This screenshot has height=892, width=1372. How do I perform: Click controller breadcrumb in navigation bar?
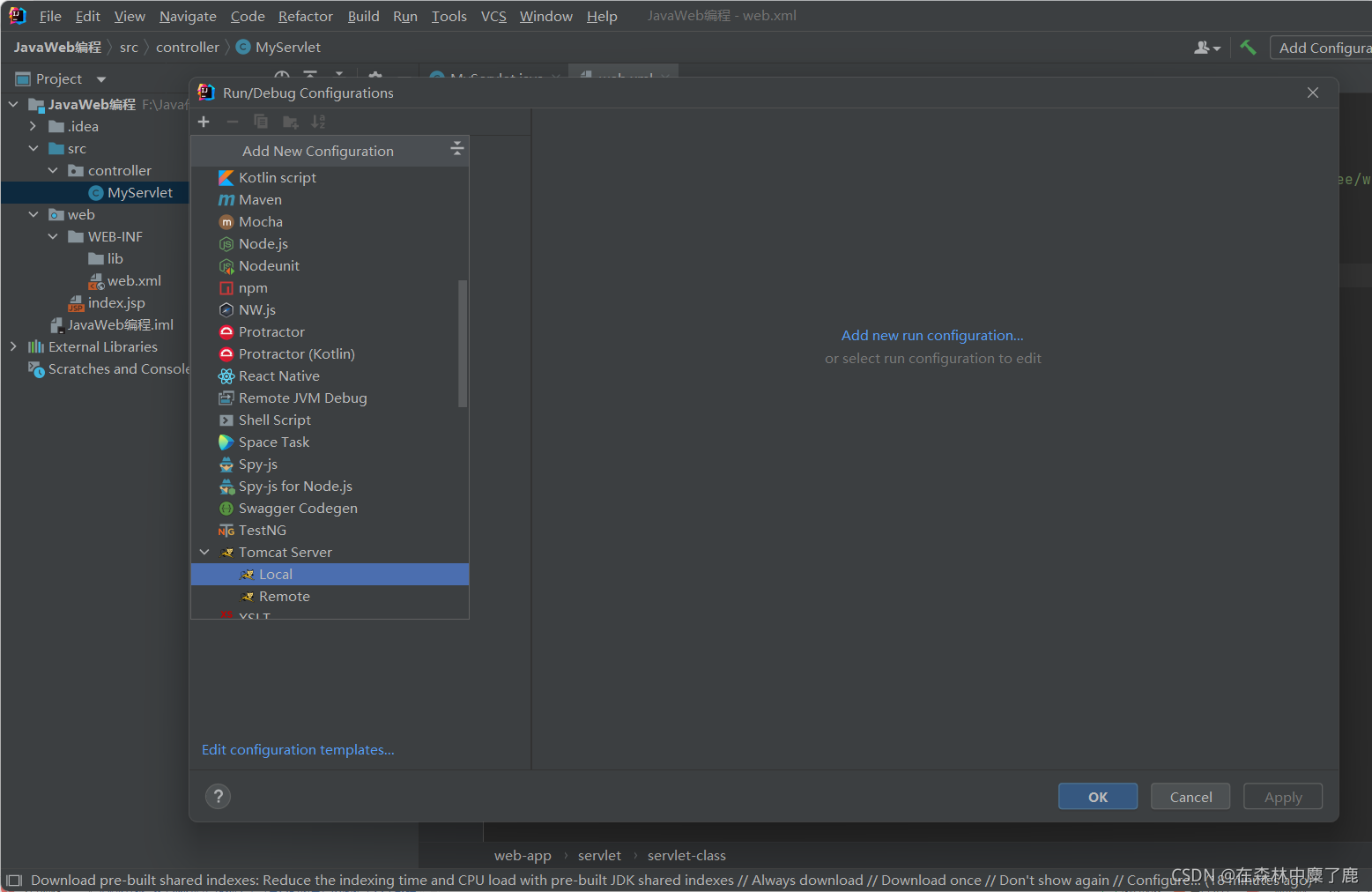188,47
